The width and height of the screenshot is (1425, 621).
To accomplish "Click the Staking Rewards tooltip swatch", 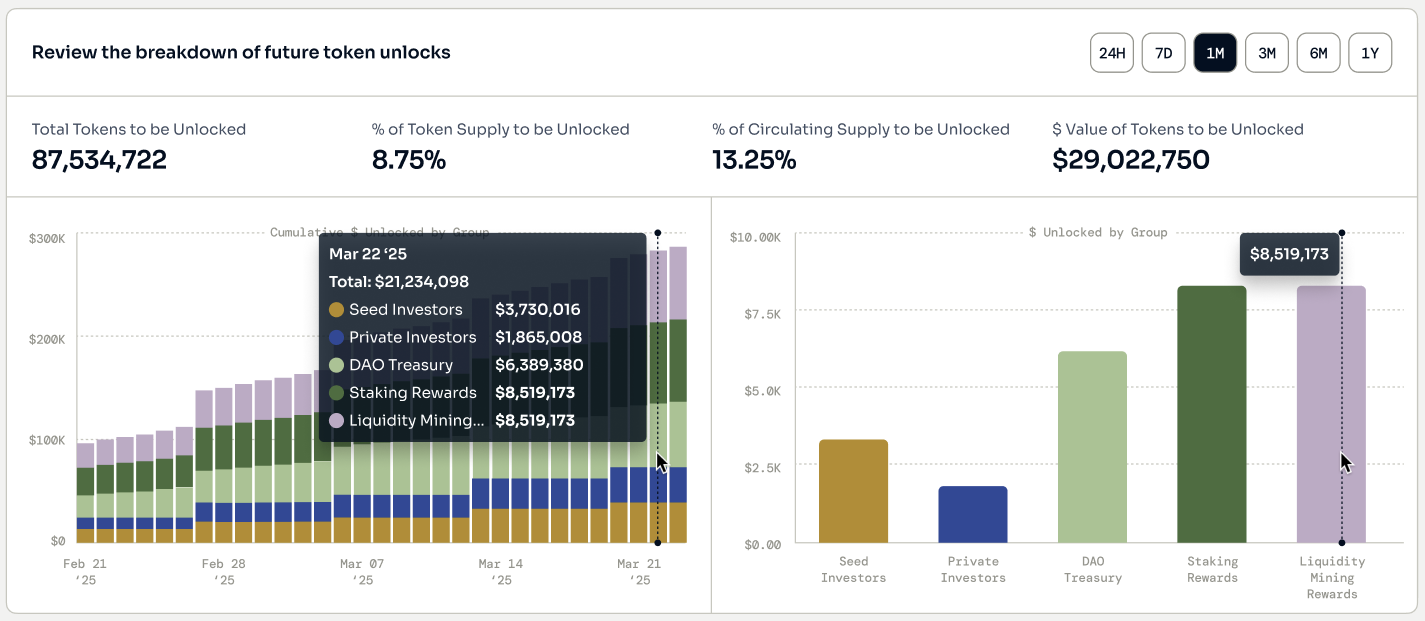I will 337,393.
